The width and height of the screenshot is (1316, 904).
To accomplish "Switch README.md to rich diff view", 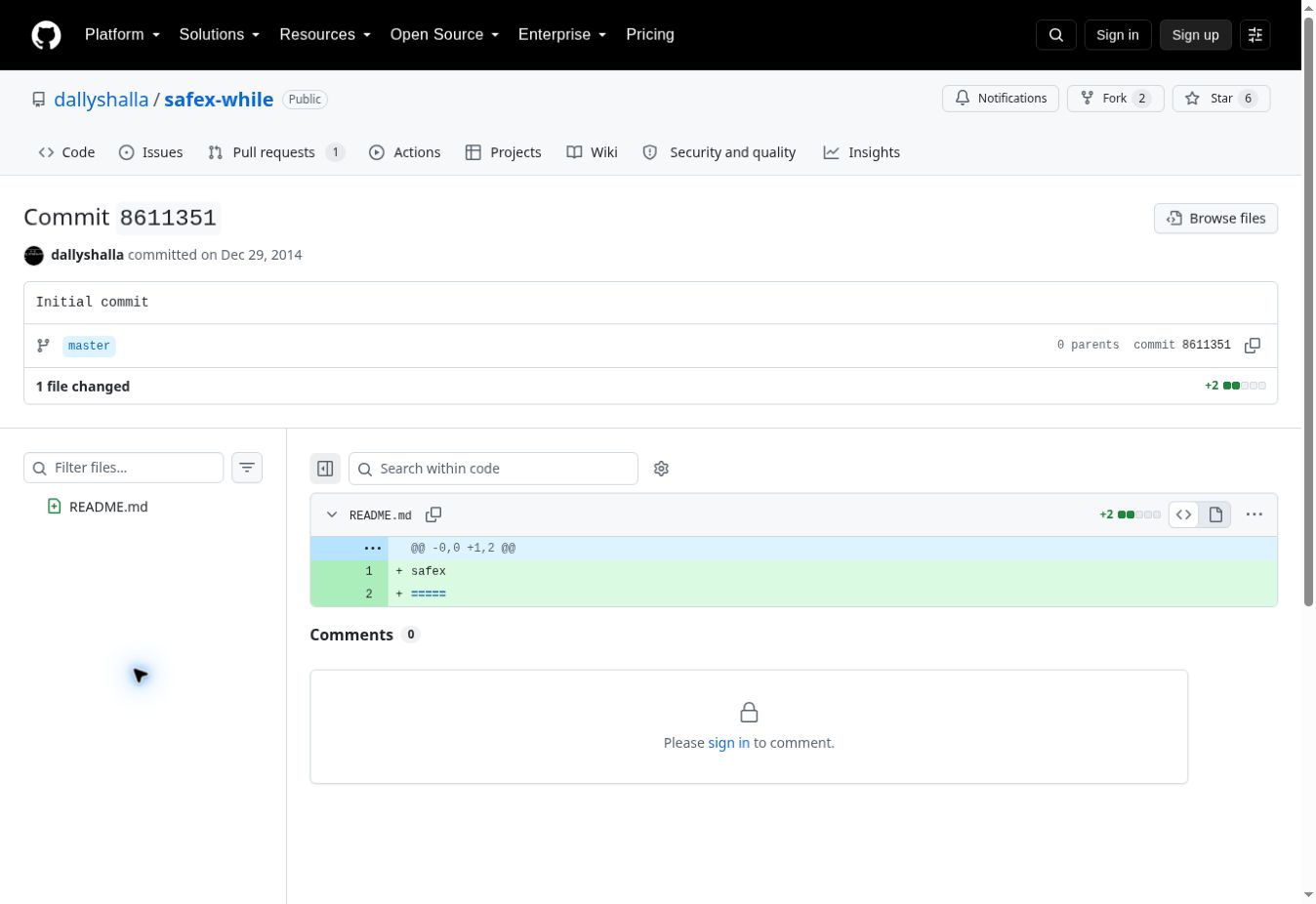I will tap(1215, 514).
